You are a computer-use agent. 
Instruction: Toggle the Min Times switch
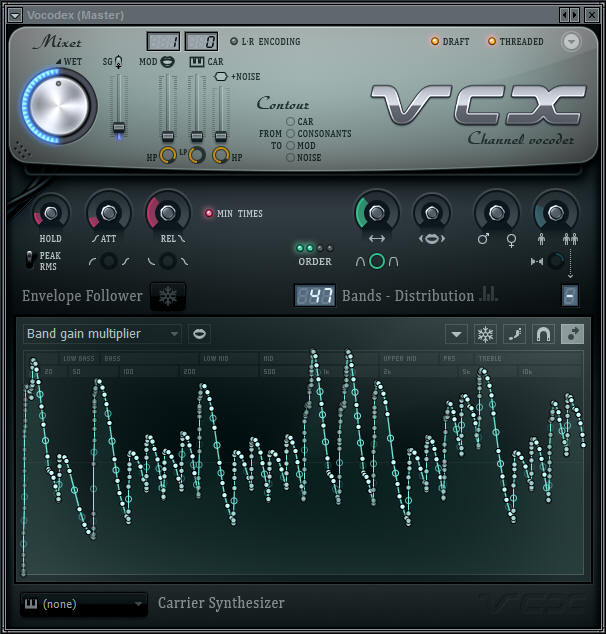(209, 213)
